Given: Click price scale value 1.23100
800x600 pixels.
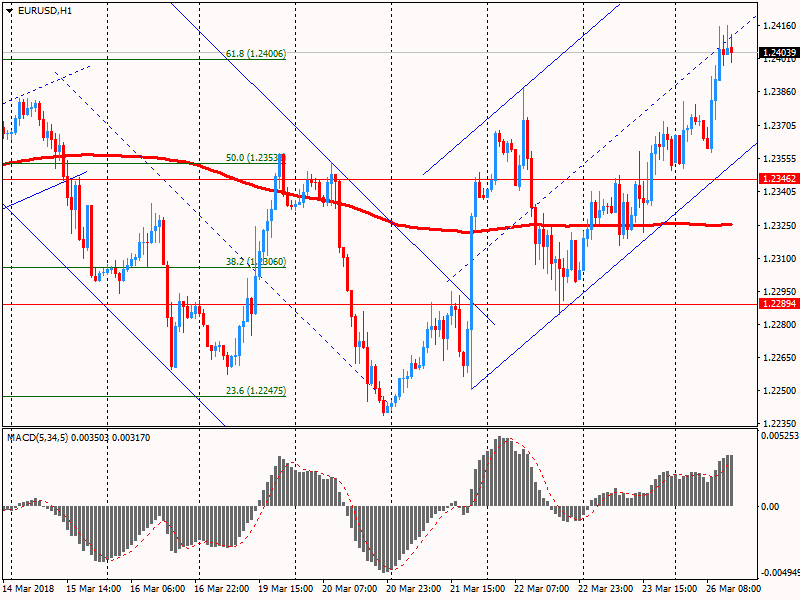Looking at the screenshot, I should pyautogui.click(x=780, y=259).
